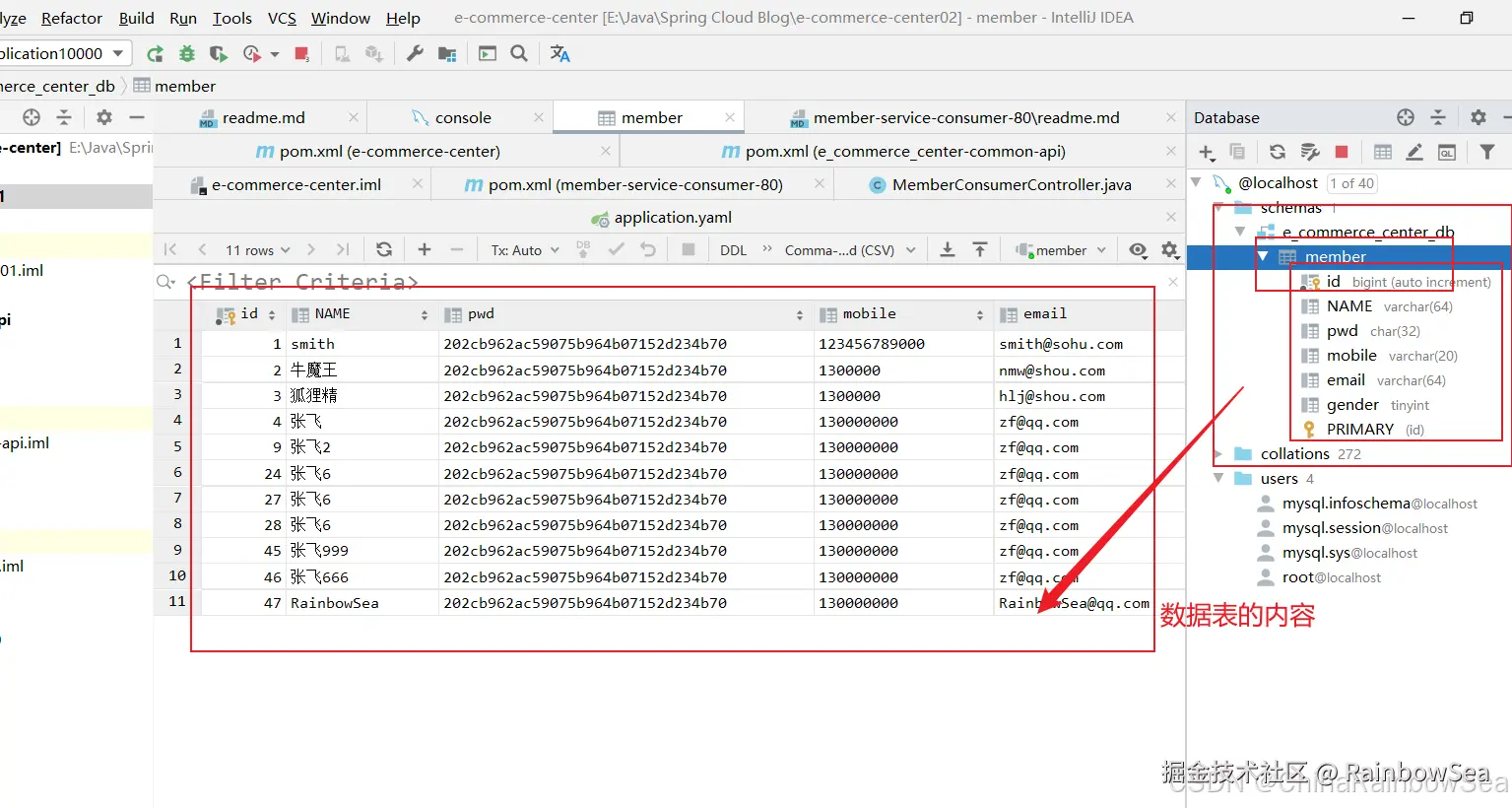1512x808 pixels.
Task: Open the run configuration dropdown
Action: [x=65, y=53]
